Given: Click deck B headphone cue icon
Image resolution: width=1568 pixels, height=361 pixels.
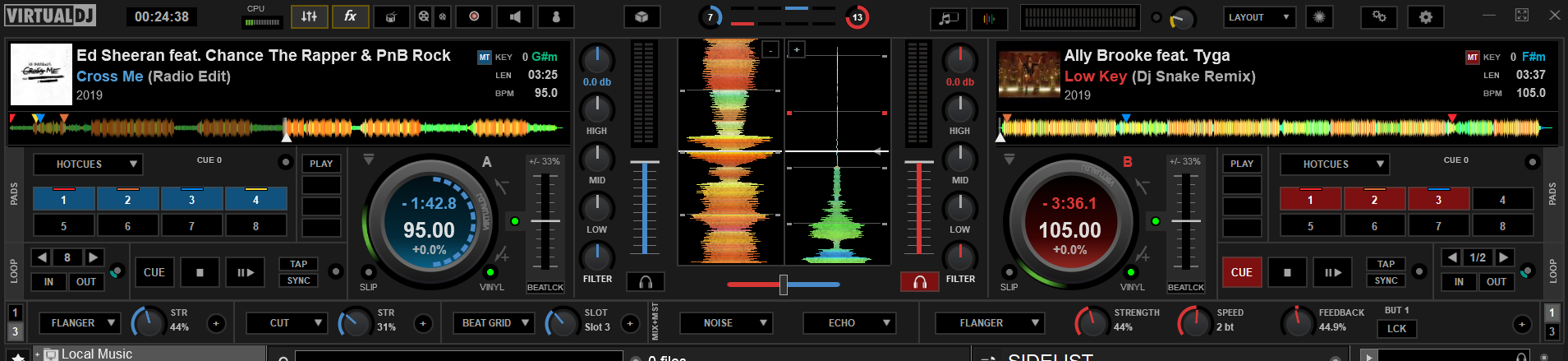Looking at the screenshot, I should [920, 282].
